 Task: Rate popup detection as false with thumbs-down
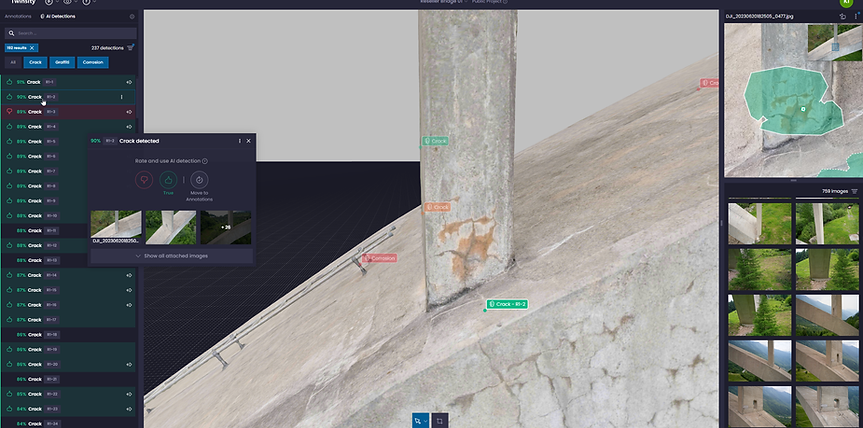[x=144, y=180]
